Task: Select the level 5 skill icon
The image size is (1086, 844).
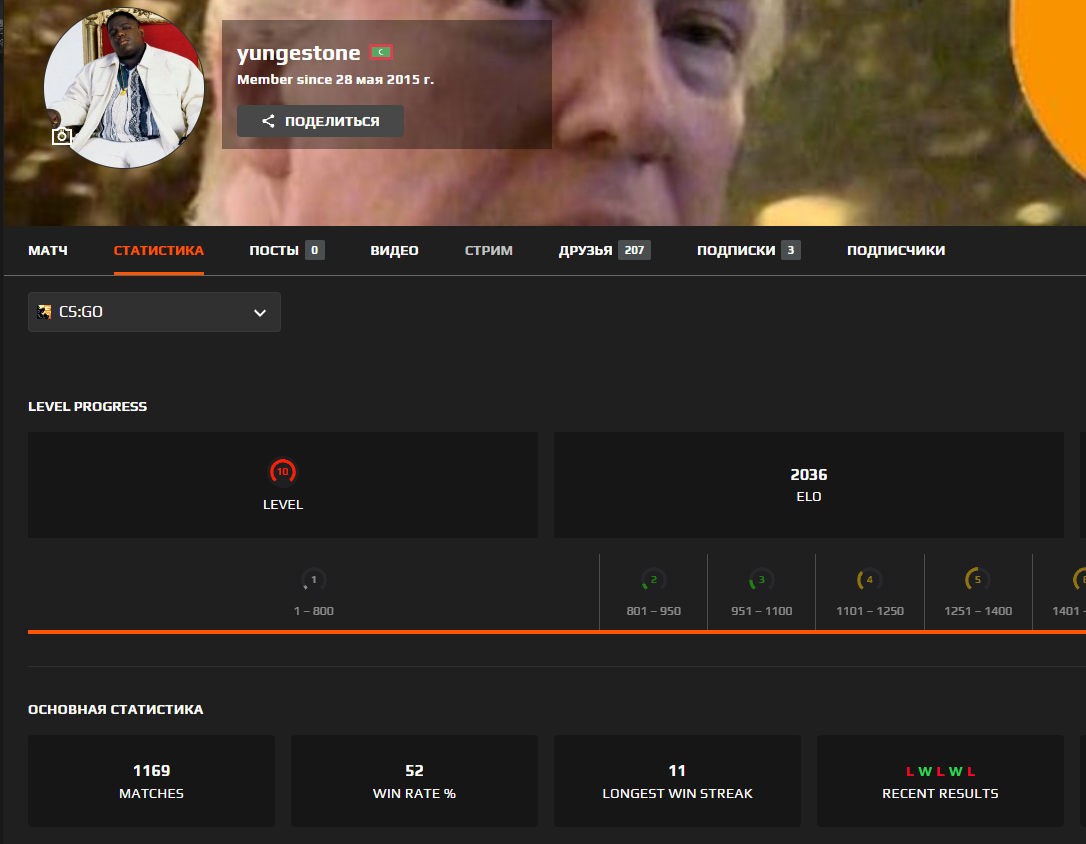Action: [x=977, y=580]
